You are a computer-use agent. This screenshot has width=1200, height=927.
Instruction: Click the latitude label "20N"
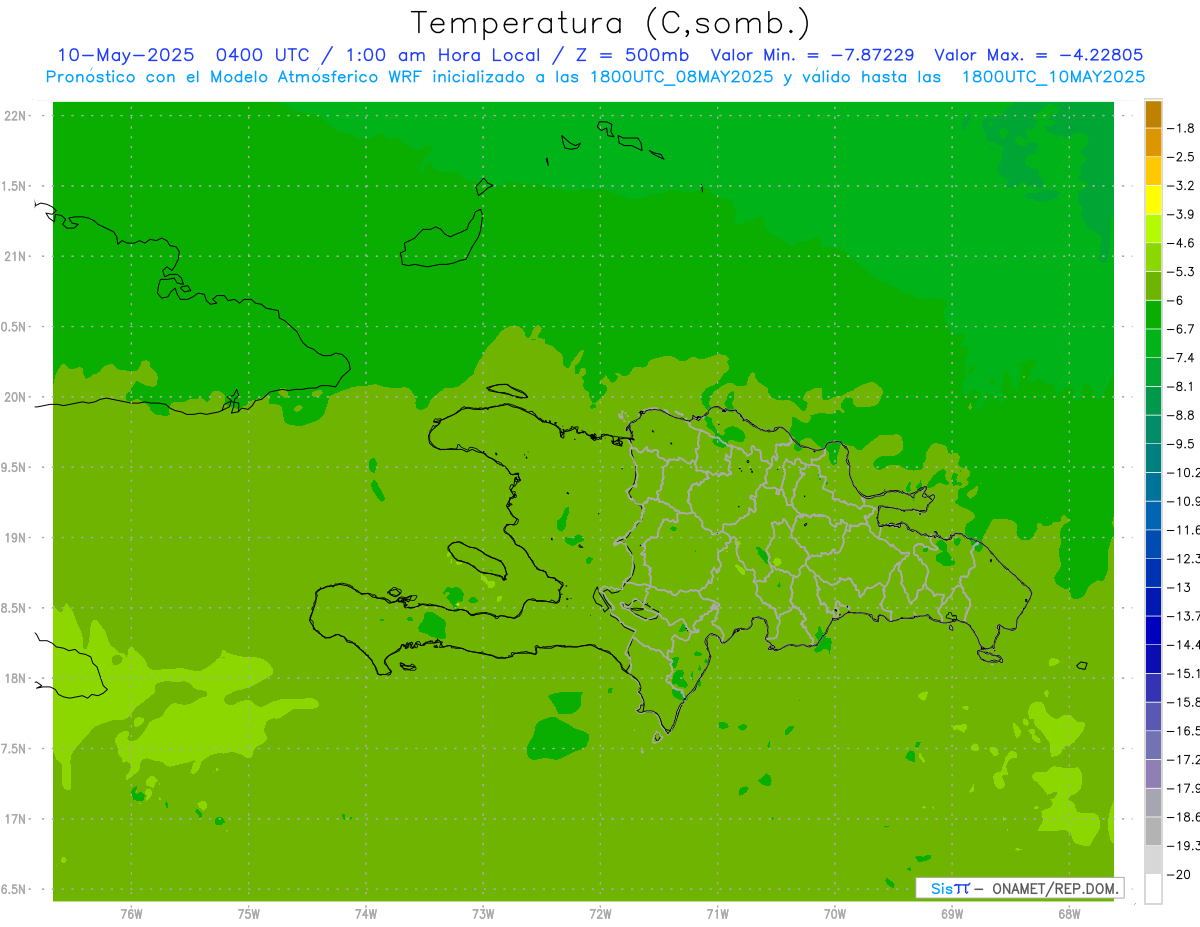[17, 397]
